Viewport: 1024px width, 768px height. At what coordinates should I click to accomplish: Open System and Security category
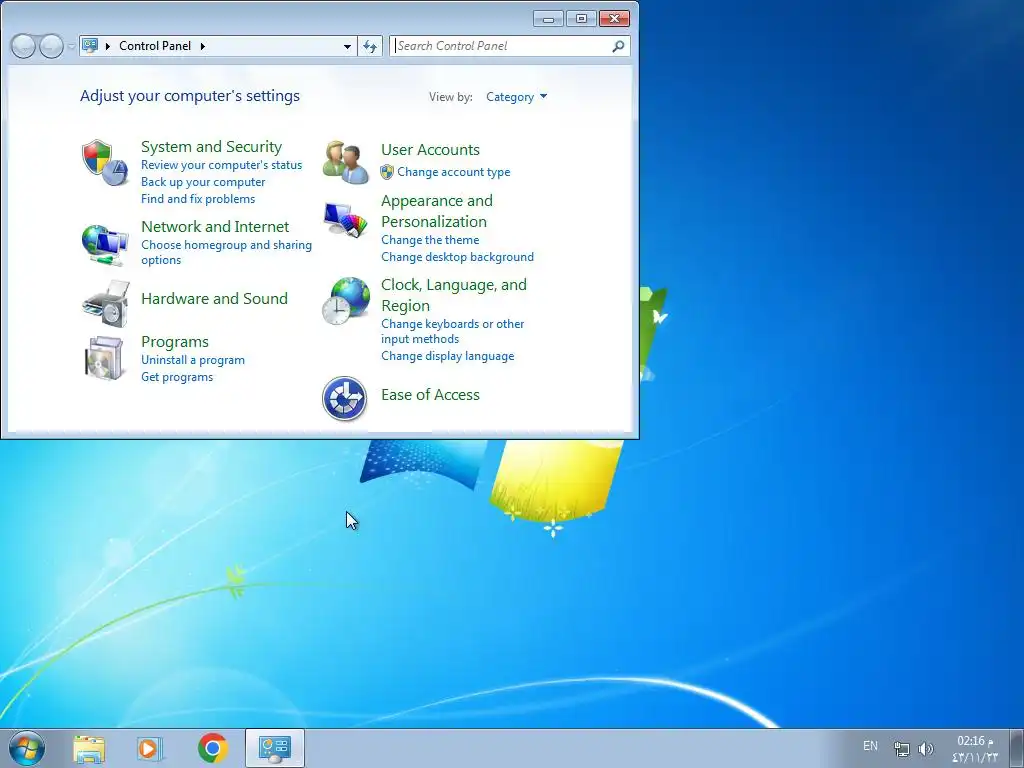(x=212, y=146)
